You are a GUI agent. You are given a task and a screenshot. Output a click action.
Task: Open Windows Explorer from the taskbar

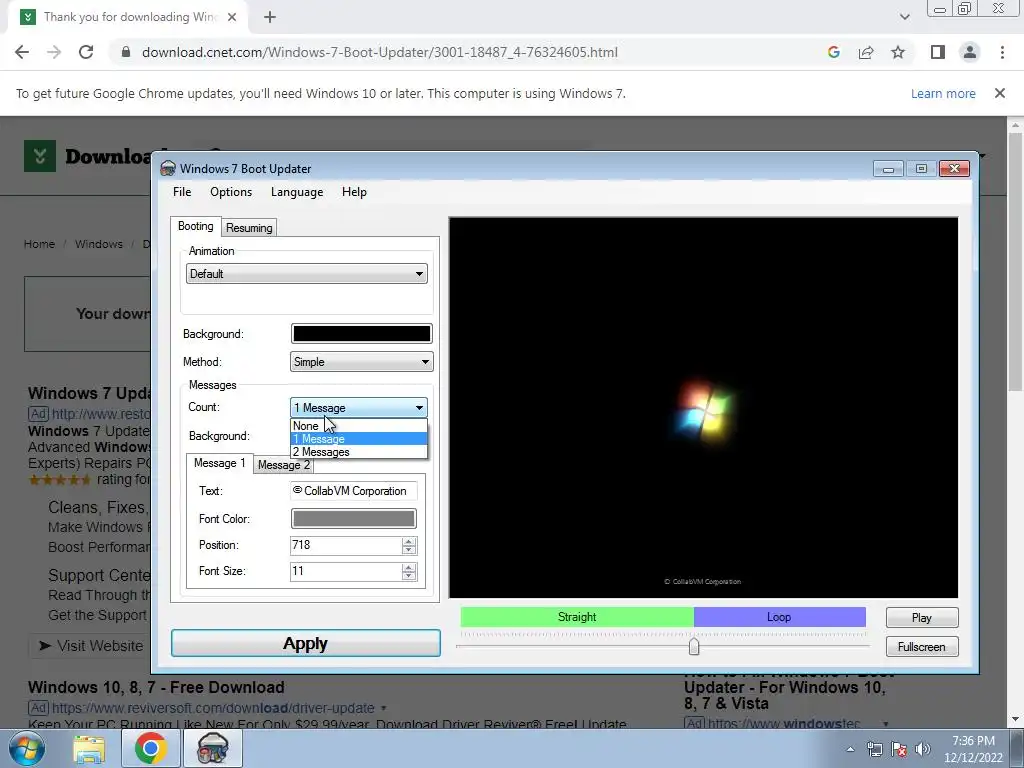click(89, 748)
